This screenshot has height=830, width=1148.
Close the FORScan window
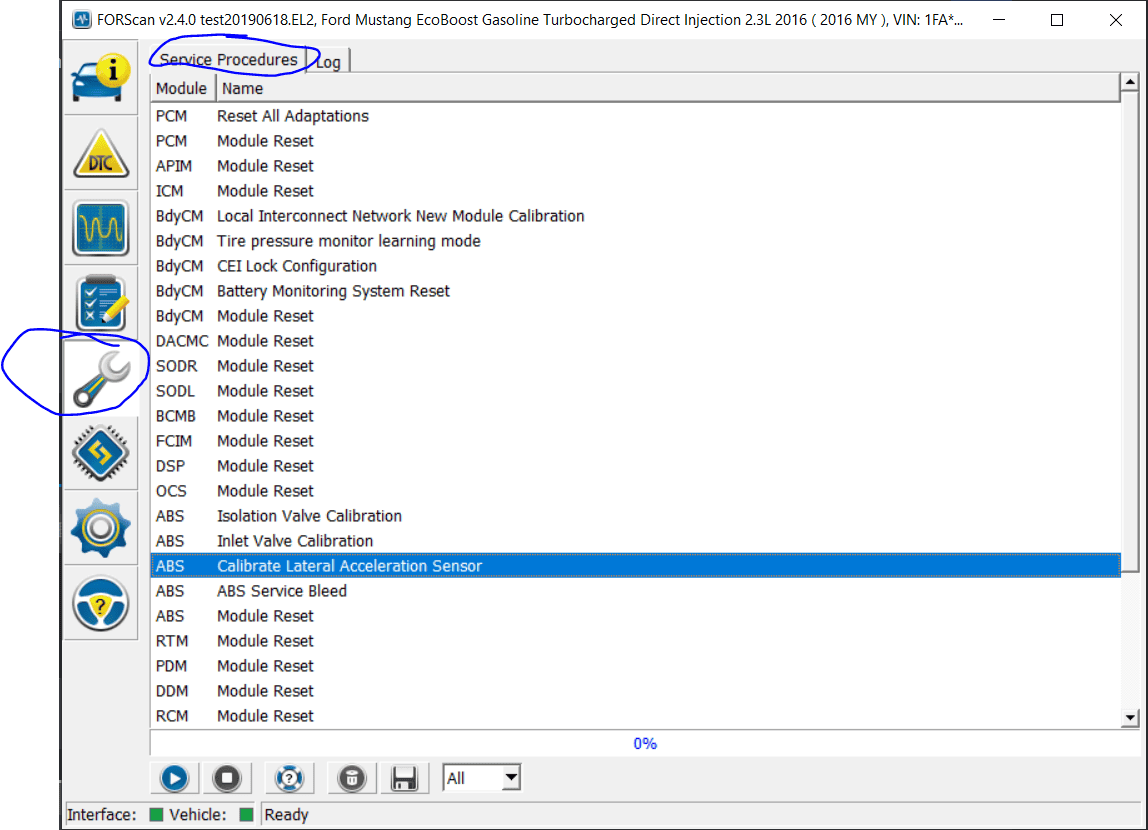(1115, 20)
